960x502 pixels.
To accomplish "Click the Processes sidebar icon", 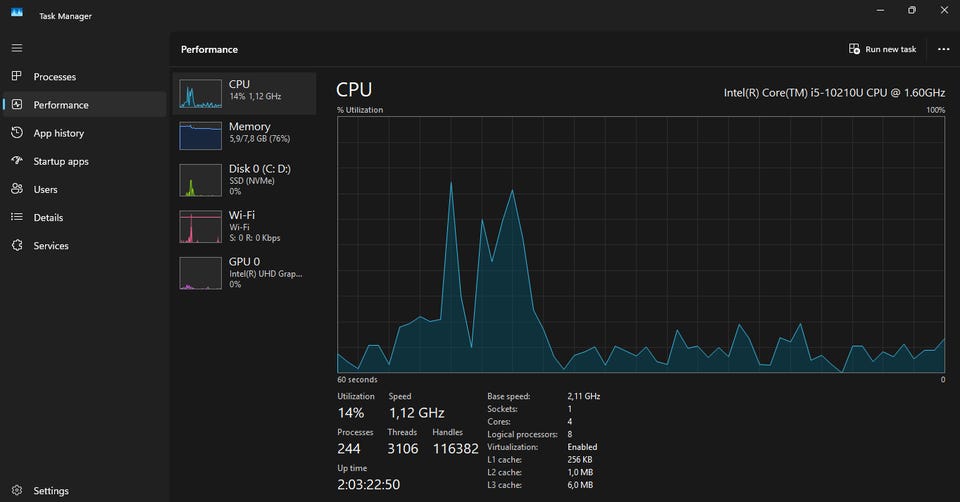I will 17,76.
